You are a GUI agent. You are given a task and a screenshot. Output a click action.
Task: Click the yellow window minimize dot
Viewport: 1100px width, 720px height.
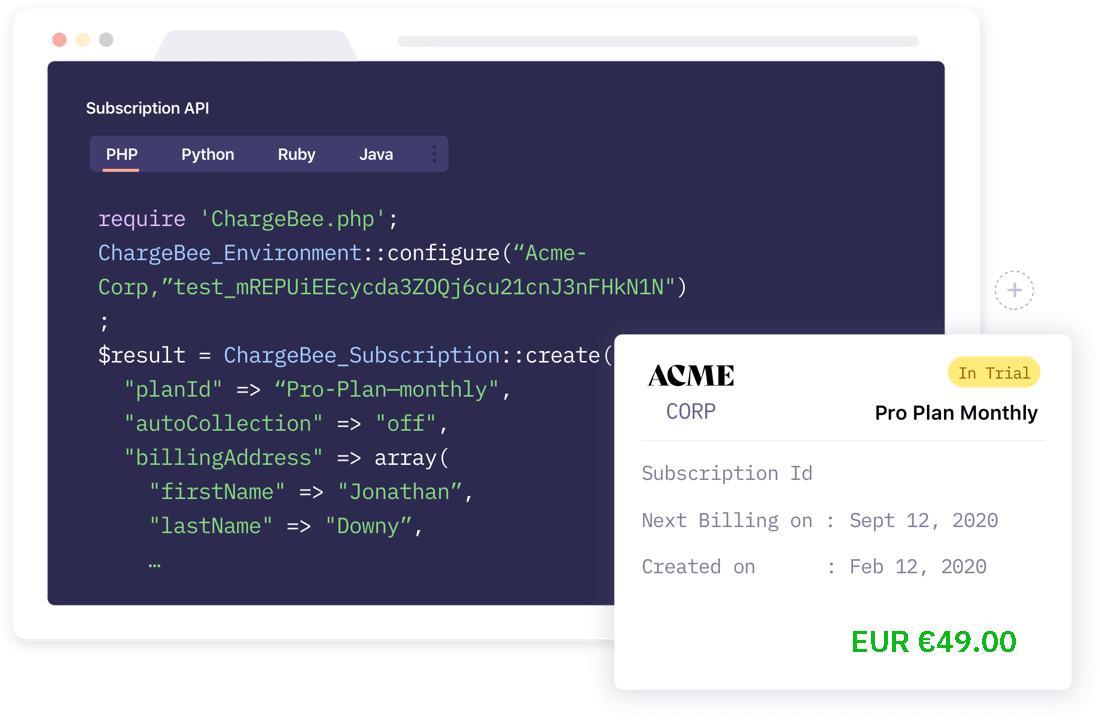point(83,40)
